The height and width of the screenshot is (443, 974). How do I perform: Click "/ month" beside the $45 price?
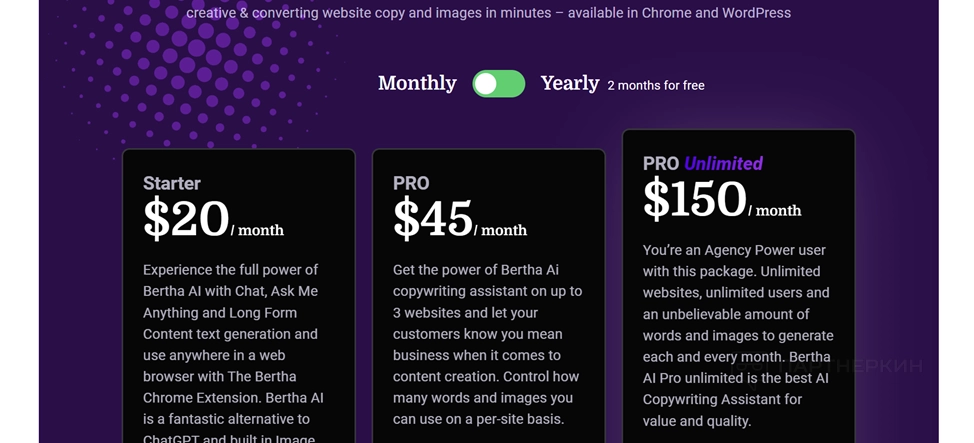coord(501,230)
